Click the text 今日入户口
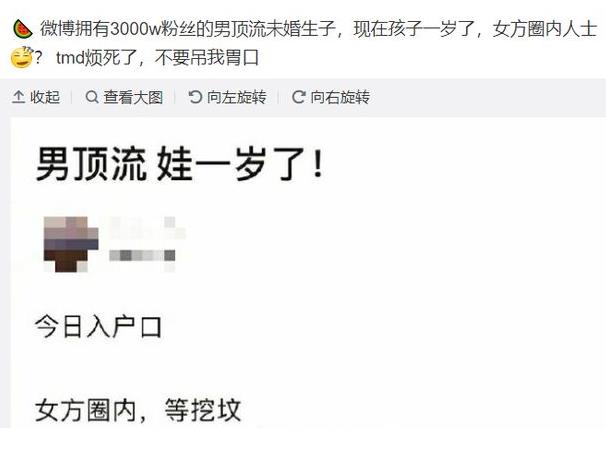The height and width of the screenshot is (455, 606). click(98, 327)
